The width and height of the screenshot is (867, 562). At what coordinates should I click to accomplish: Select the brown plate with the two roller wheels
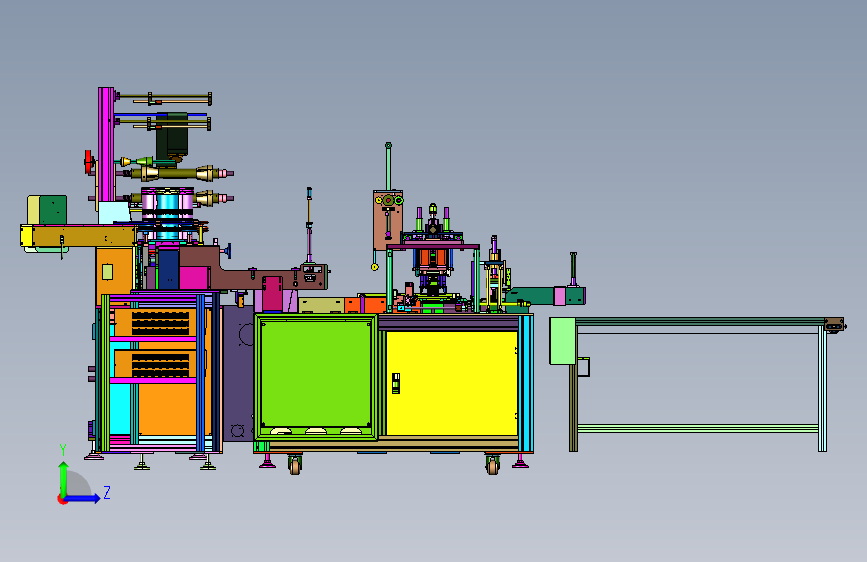[x=388, y=220]
